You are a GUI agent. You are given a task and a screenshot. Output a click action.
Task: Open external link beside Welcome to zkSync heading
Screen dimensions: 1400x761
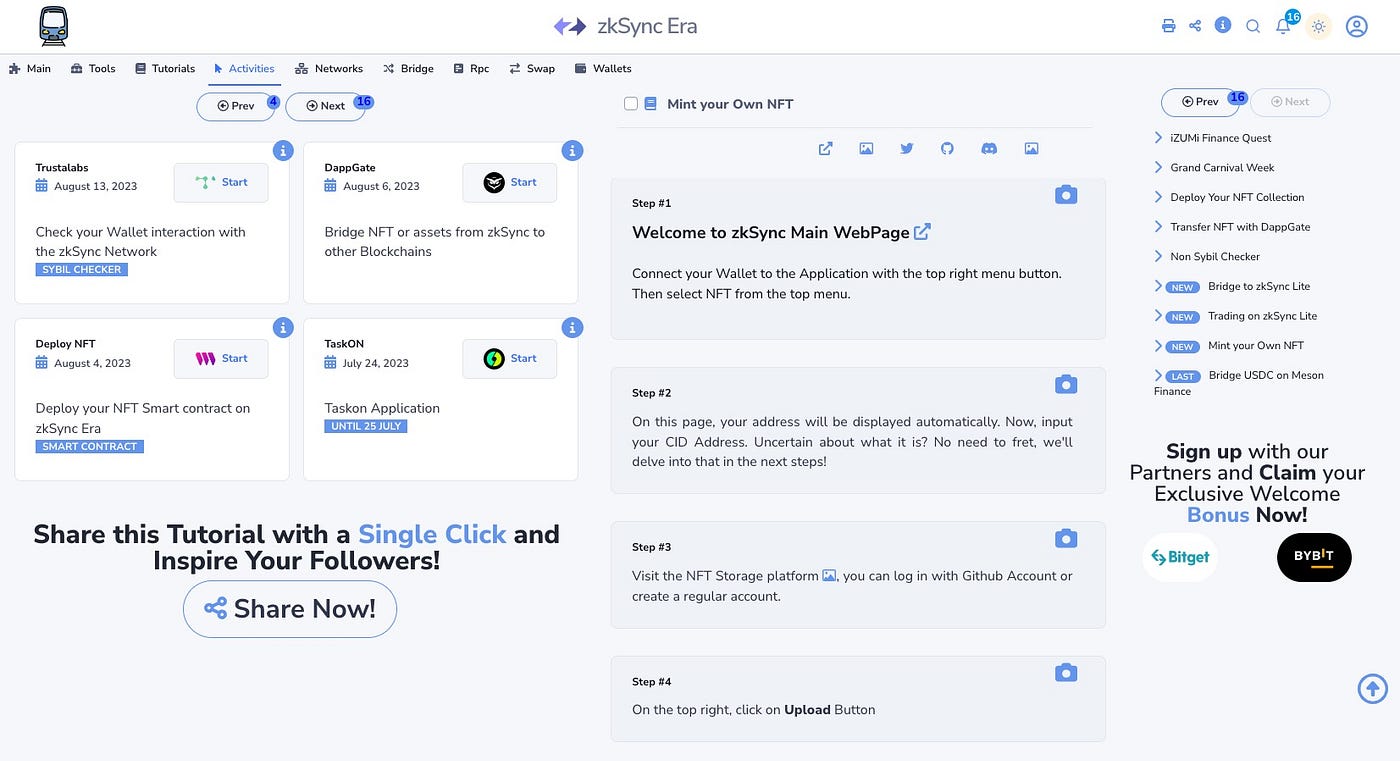(922, 231)
